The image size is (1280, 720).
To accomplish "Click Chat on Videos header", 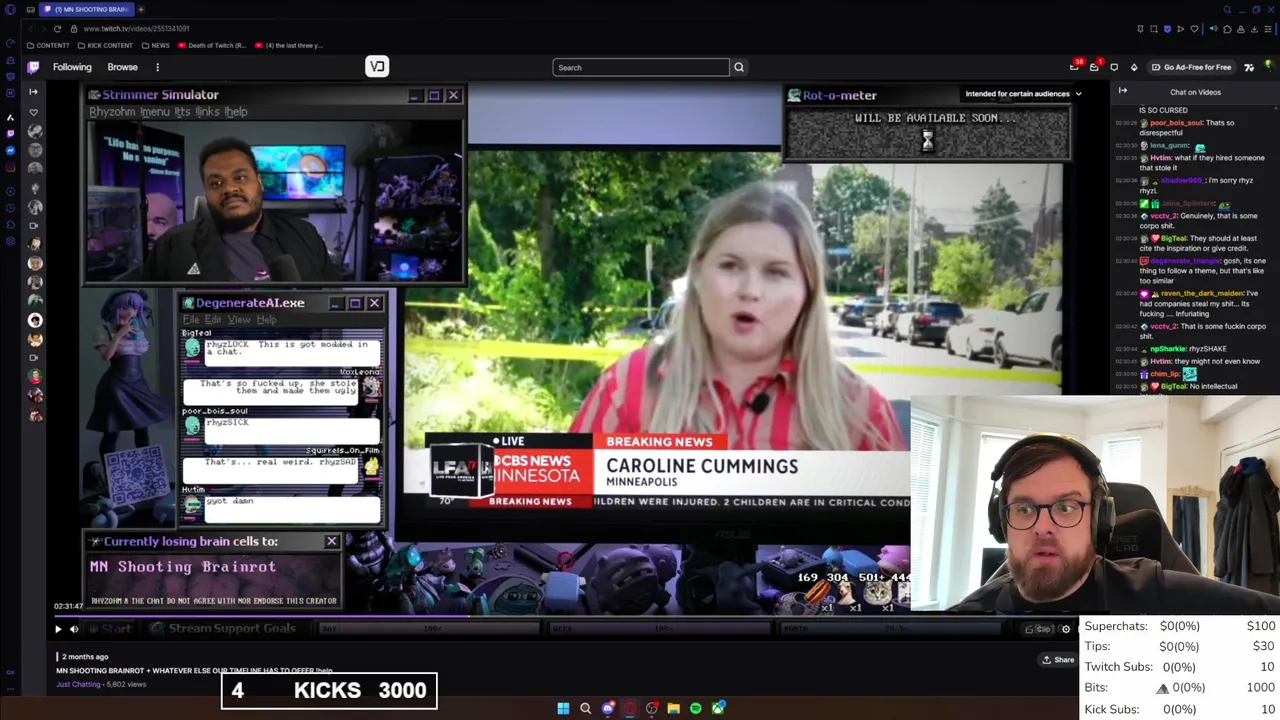I will click(x=1195, y=92).
